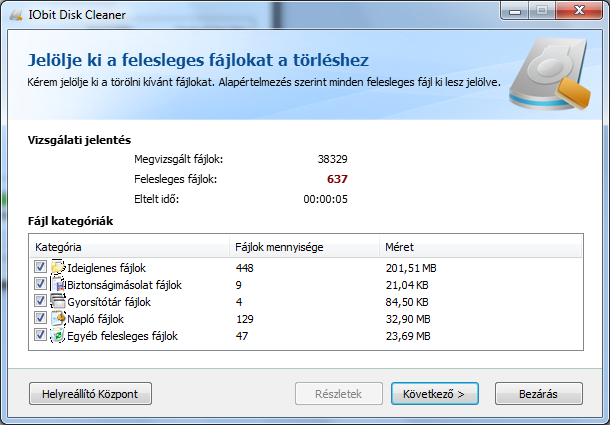Click the 23,69 MB size value

(408, 336)
